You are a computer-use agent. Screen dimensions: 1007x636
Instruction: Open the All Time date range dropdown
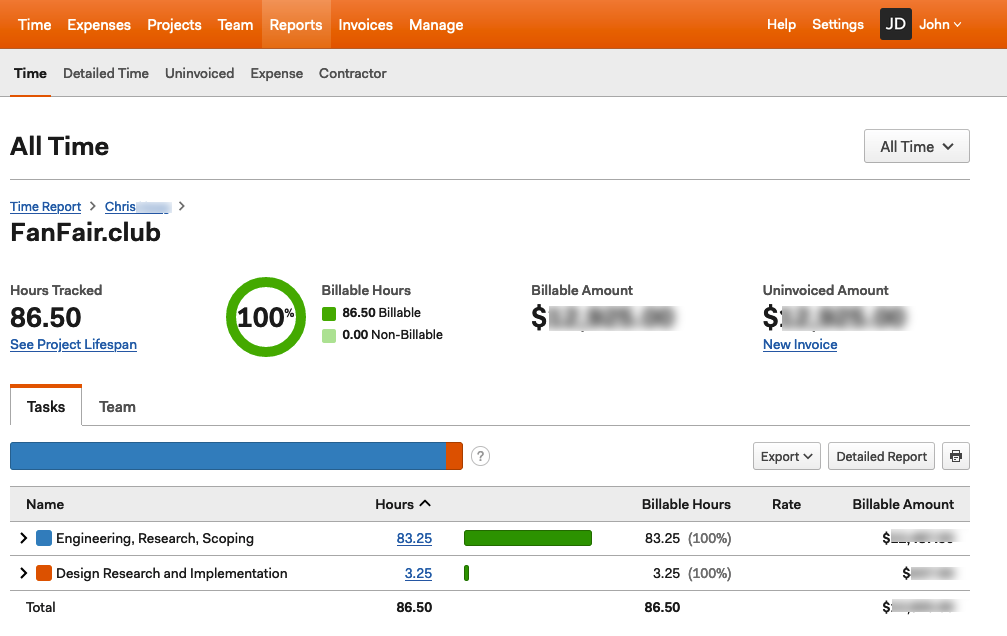pos(916,146)
